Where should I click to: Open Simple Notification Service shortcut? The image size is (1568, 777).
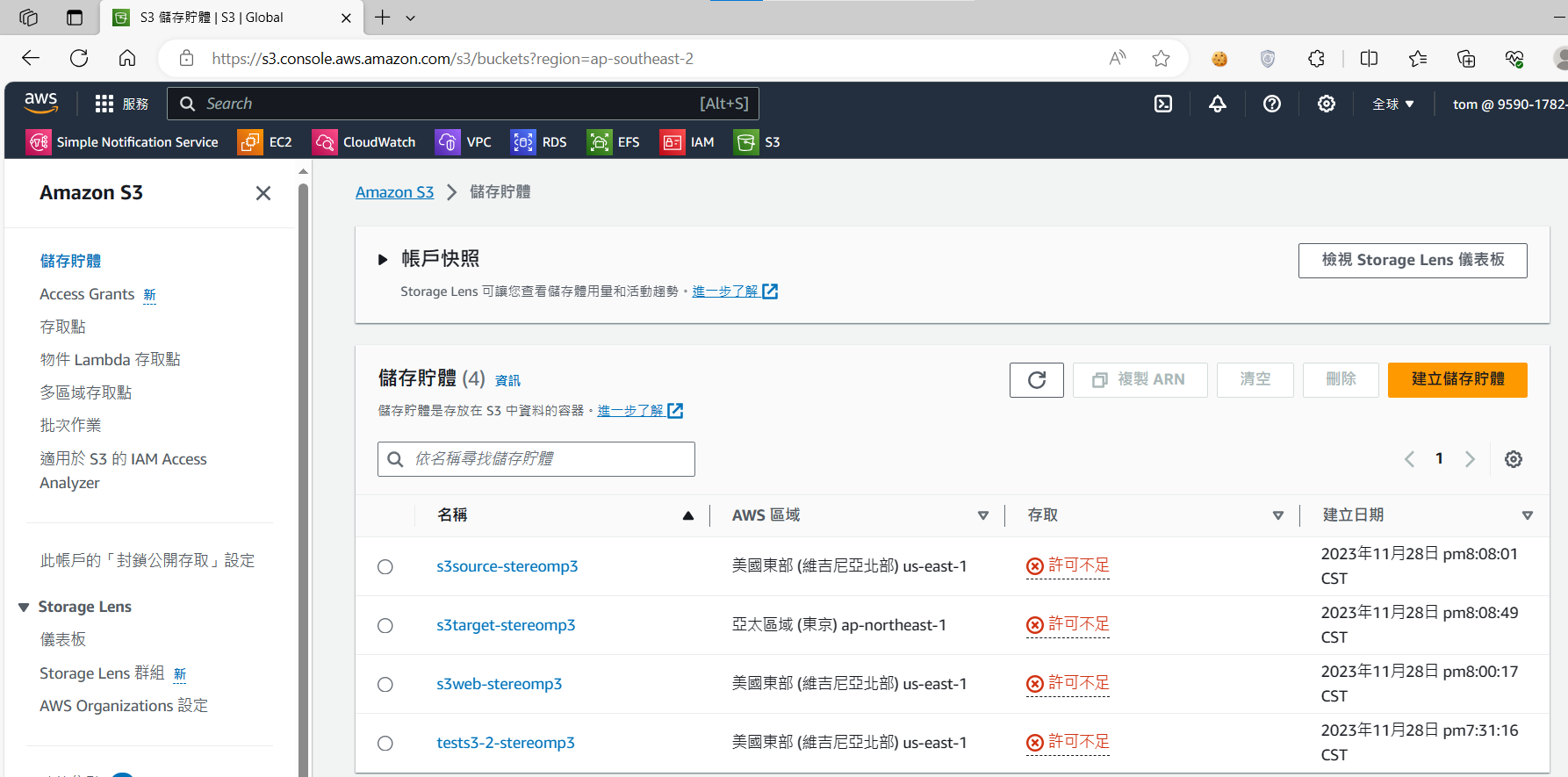(x=122, y=141)
